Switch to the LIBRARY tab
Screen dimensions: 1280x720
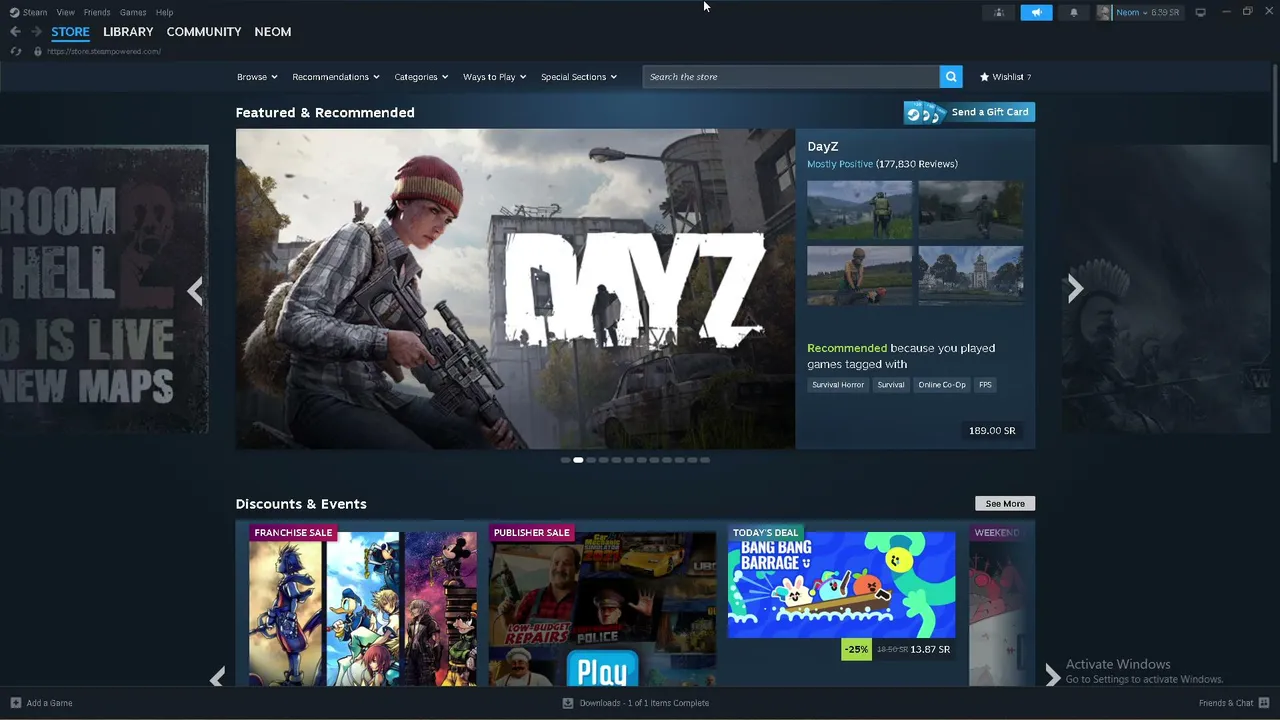(128, 32)
